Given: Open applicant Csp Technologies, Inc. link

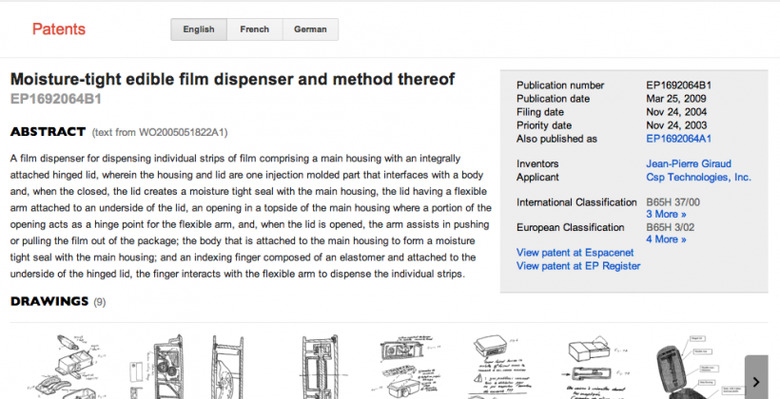Looking at the screenshot, I should [x=698, y=177].
